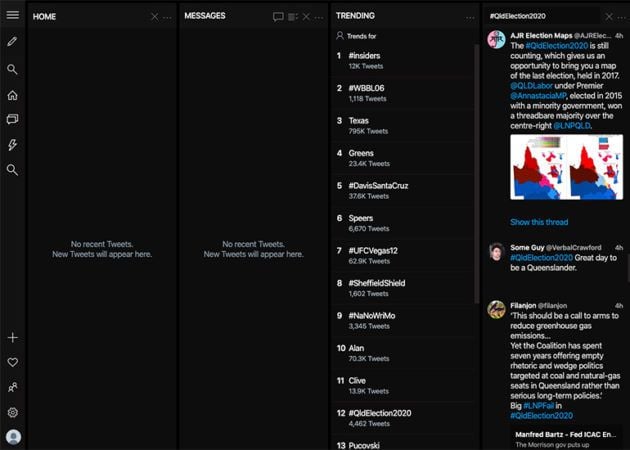Click the Trends for label

[x=362, y=36]
